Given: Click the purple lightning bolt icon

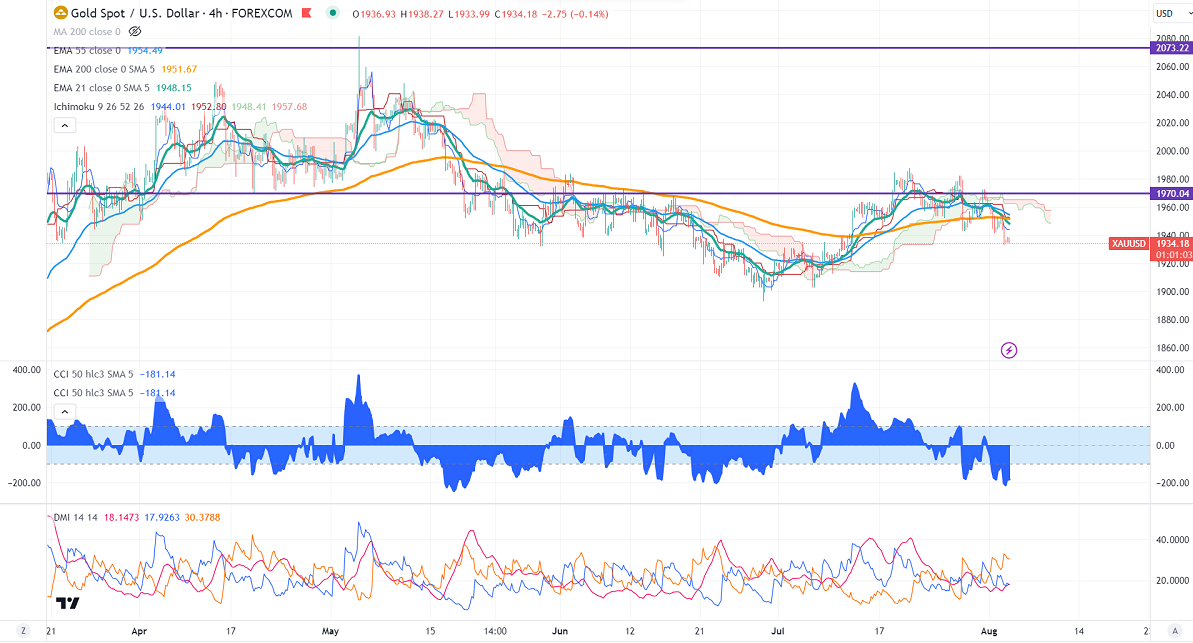Looking at the screenshot, I should (x=1009, y=350).
